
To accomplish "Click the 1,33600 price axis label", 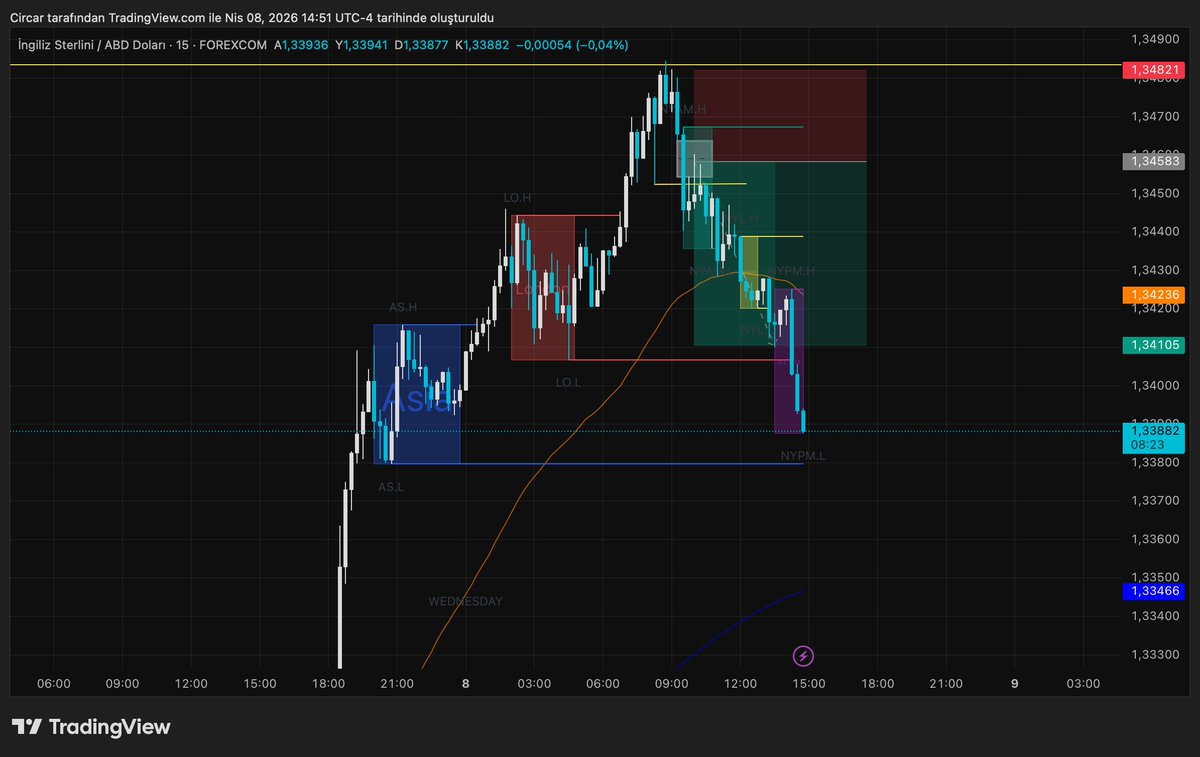I will 1155,539.
